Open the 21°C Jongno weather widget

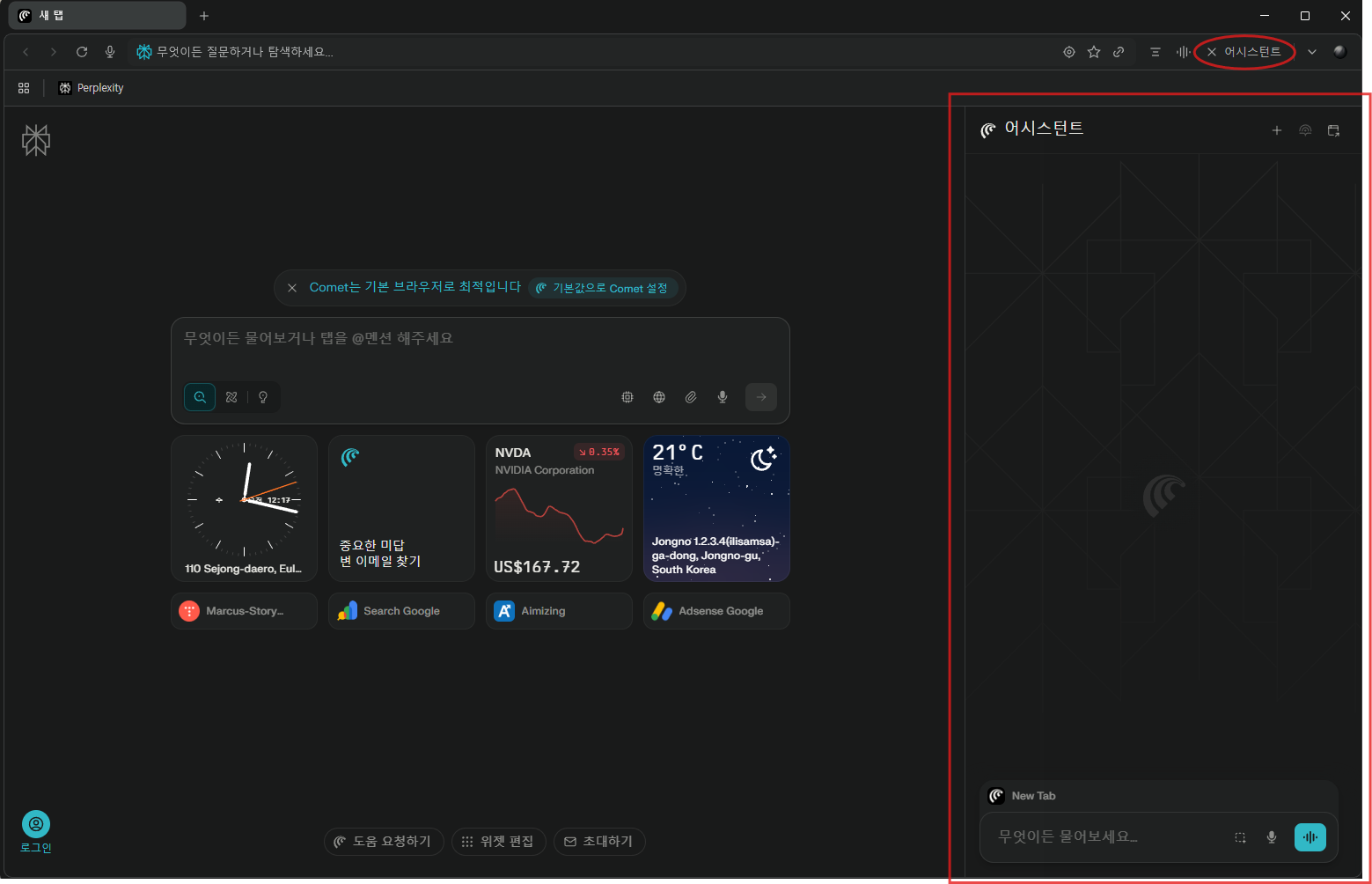coord(716,508)
